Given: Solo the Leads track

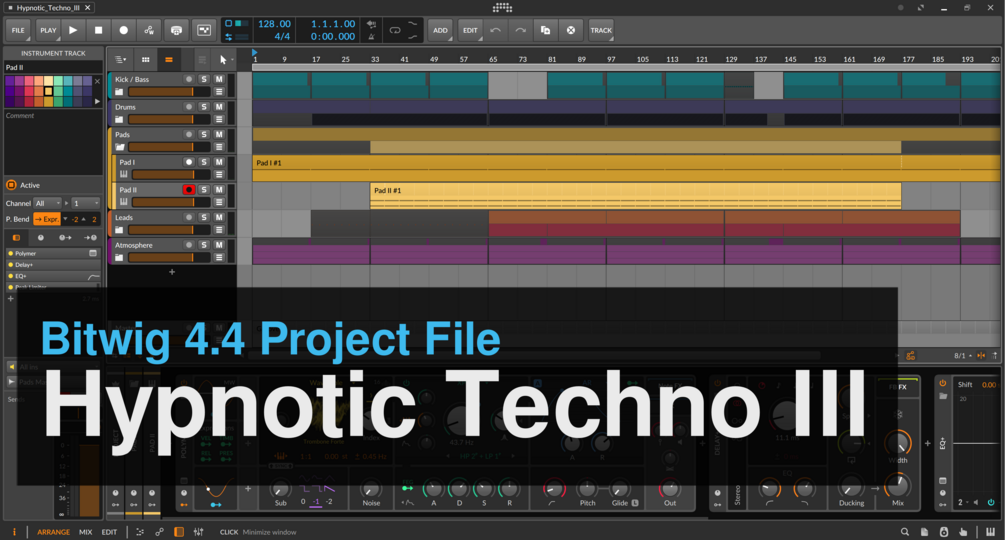Looking at the screenshot, I should (204, 217).
